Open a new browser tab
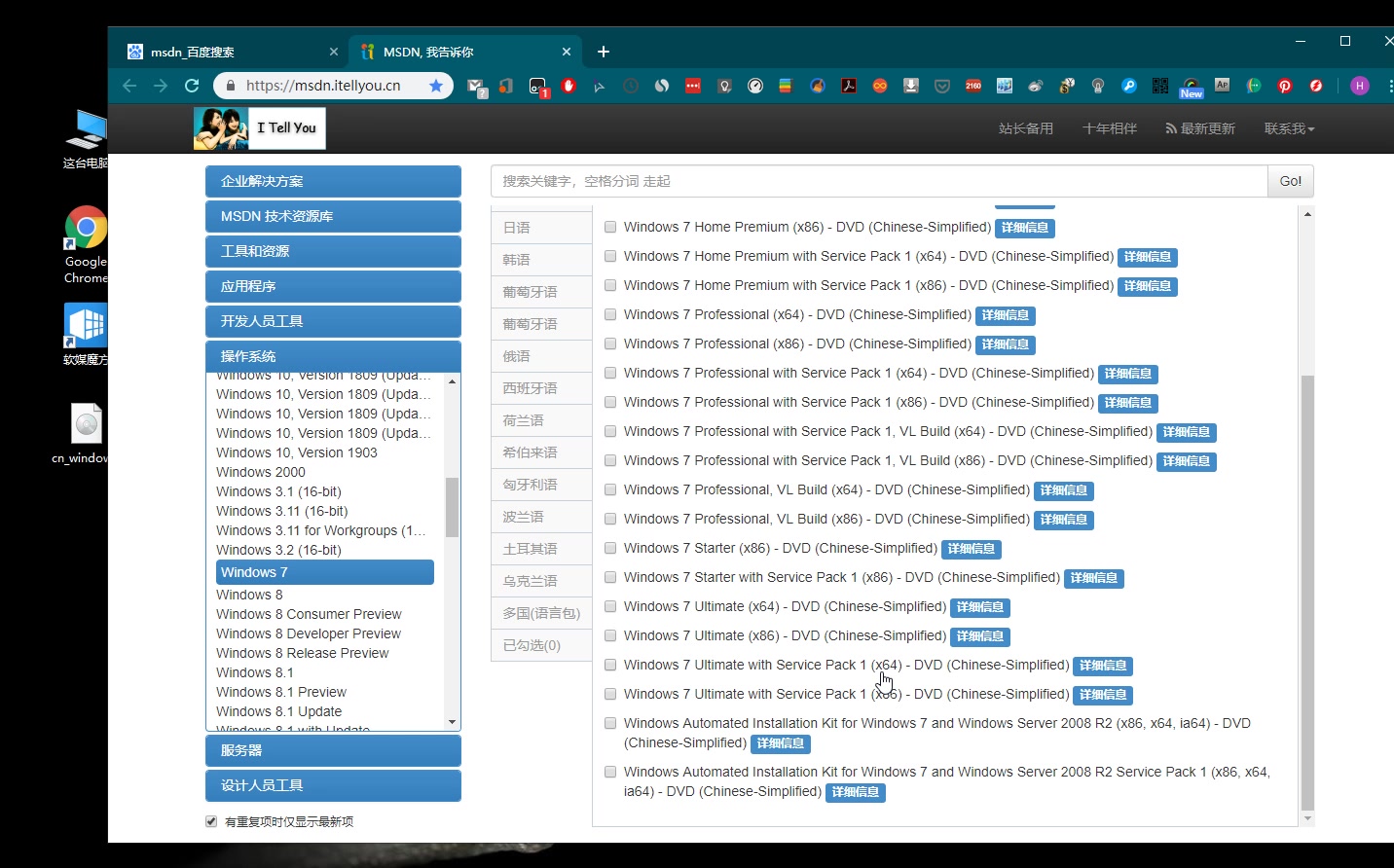The image size is (1394, 868). (x=604, y=52)
